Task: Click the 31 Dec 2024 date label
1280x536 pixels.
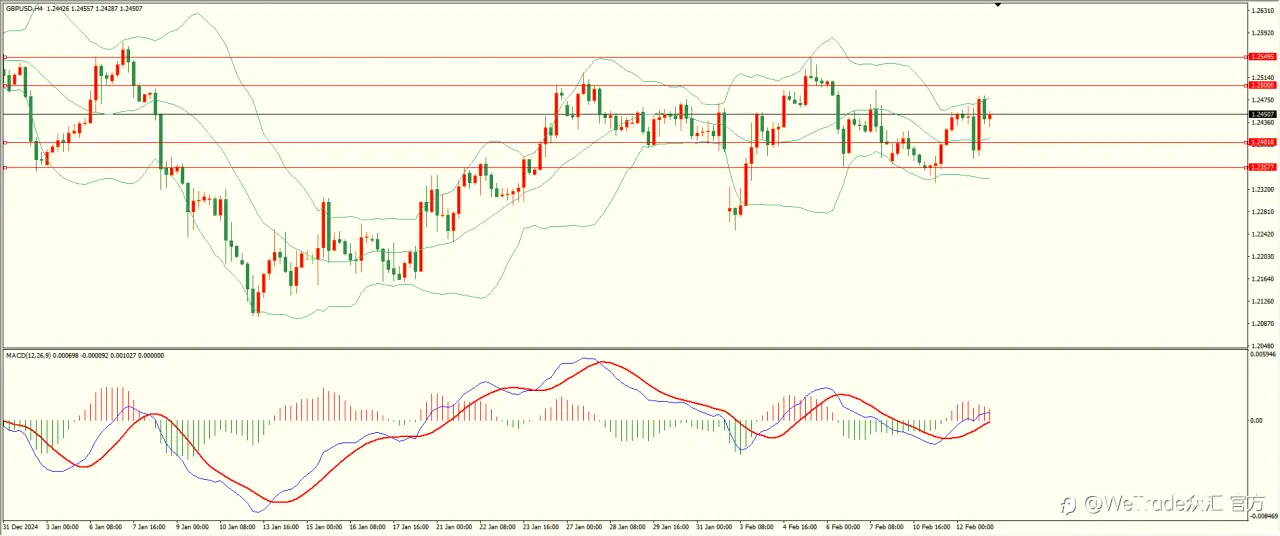Action: [x=20, y=526]
